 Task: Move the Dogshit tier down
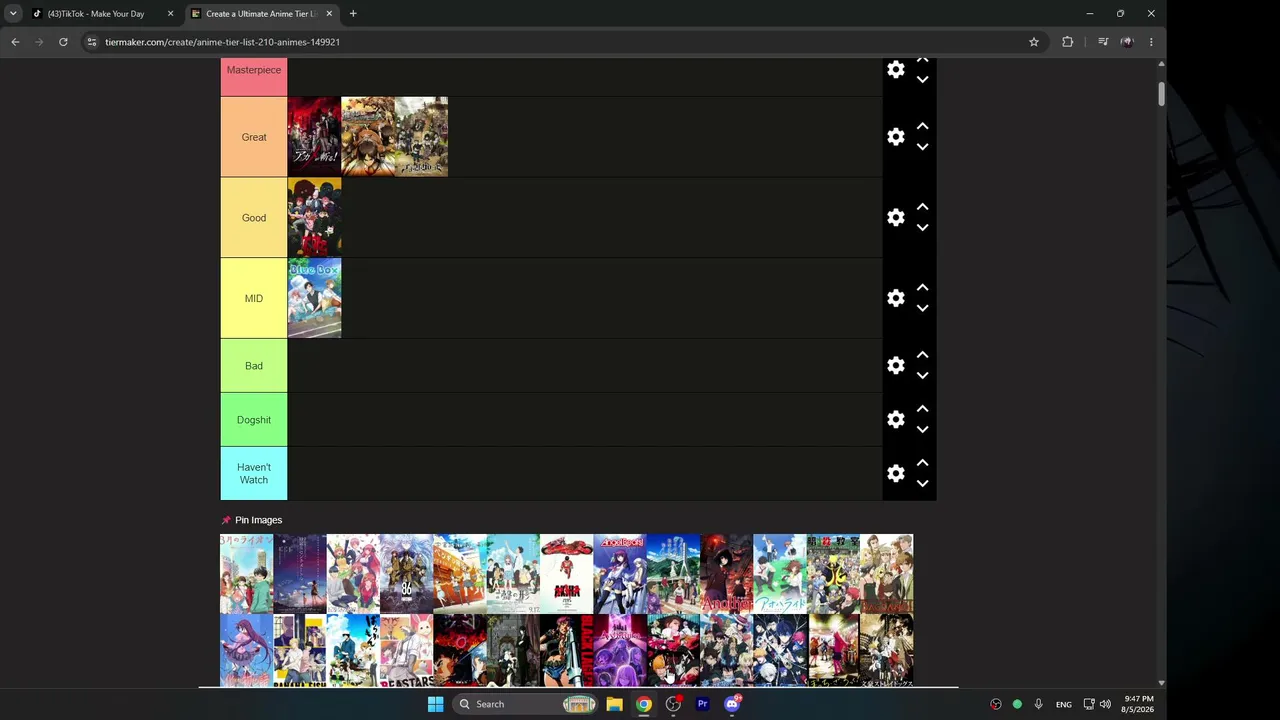click(x=923, y=430)
